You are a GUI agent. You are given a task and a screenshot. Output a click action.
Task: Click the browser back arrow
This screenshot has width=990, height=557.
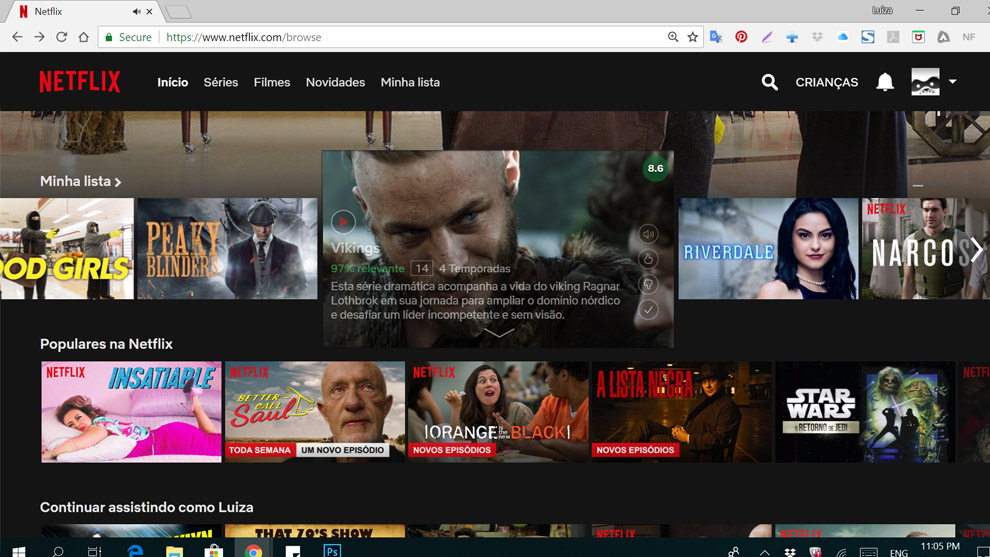[x=17, y=37]
